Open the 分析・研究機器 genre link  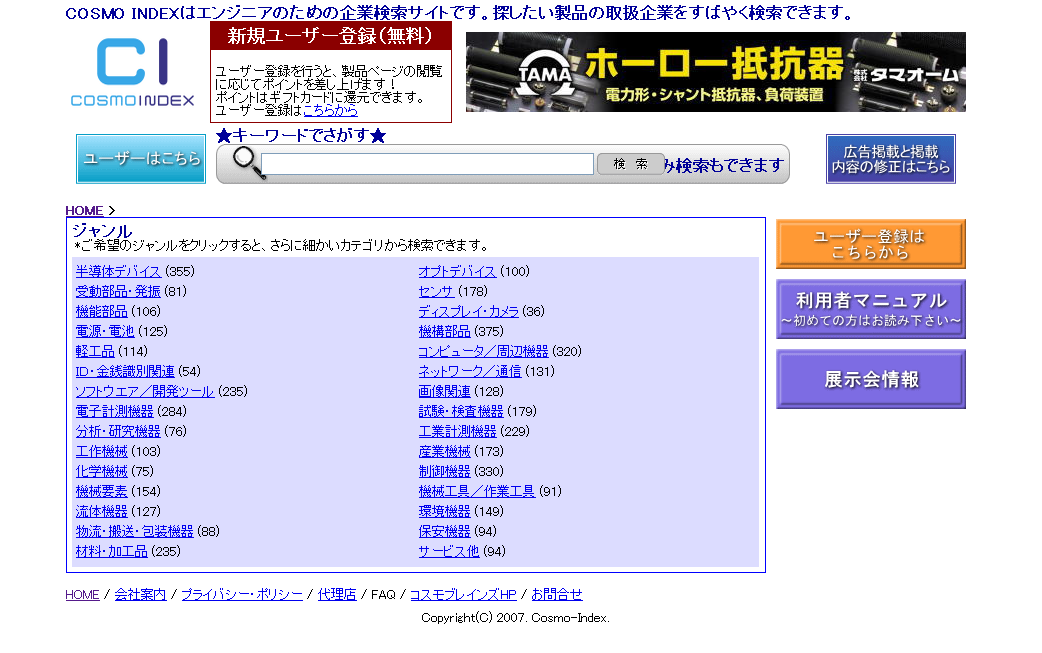click(x=118, y=431)
